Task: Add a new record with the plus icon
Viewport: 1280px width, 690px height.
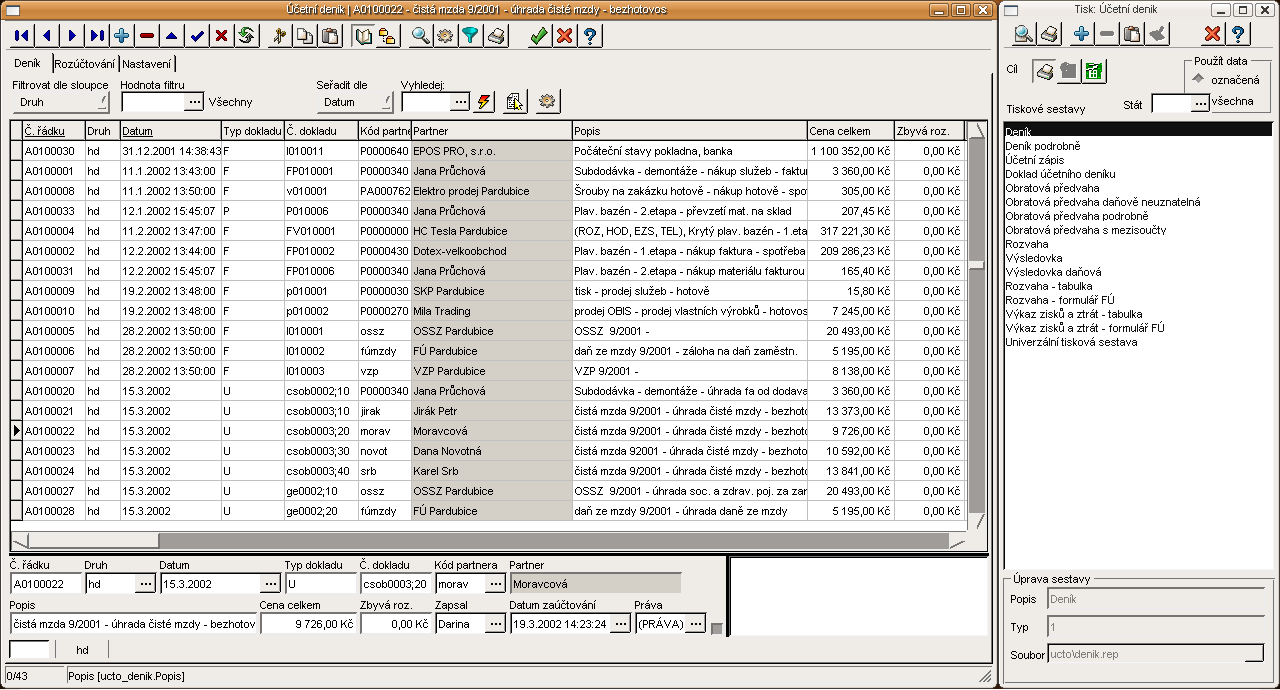Action: point(122,36)
